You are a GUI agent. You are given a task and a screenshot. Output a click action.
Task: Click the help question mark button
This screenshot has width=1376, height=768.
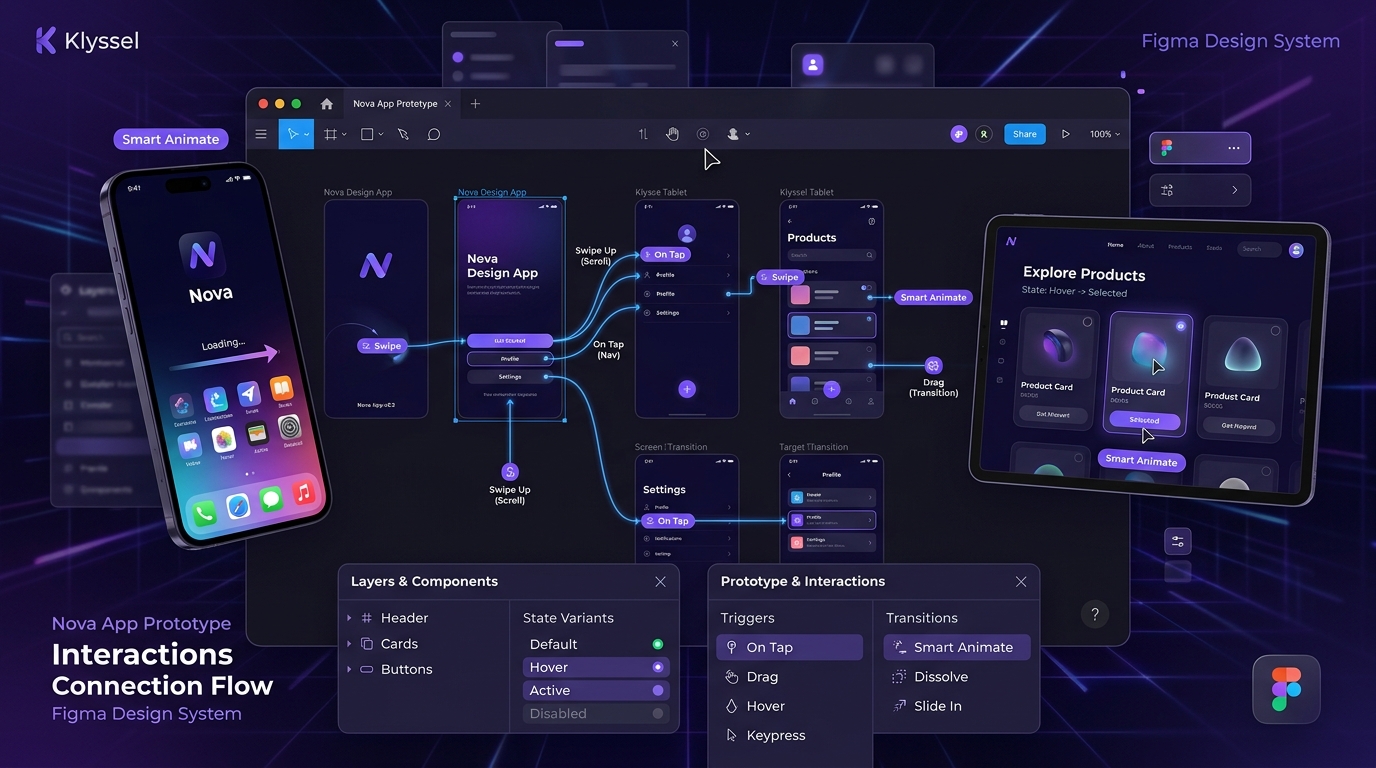pos(1095,614)
